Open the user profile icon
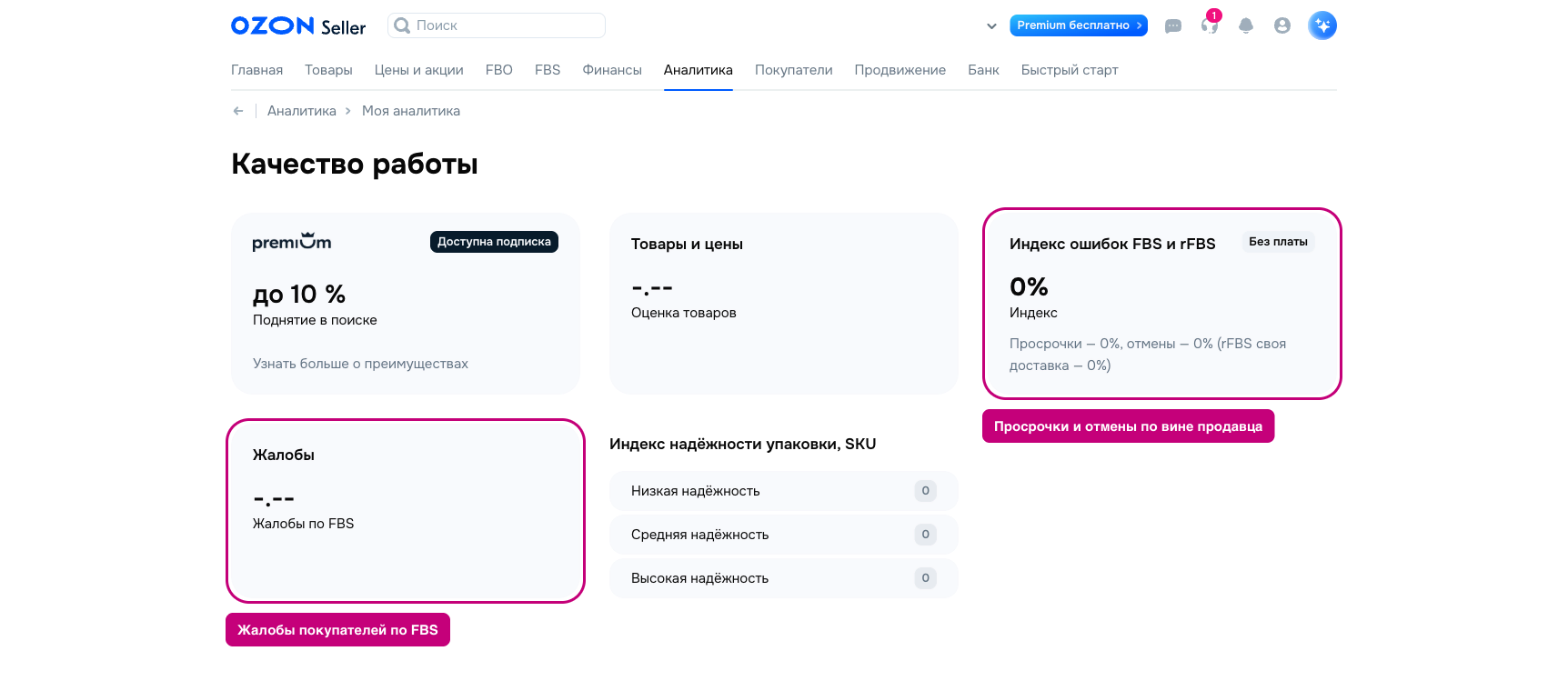Image resolution: width=1568 pixels, height=691 pixels. [1282, 25]
